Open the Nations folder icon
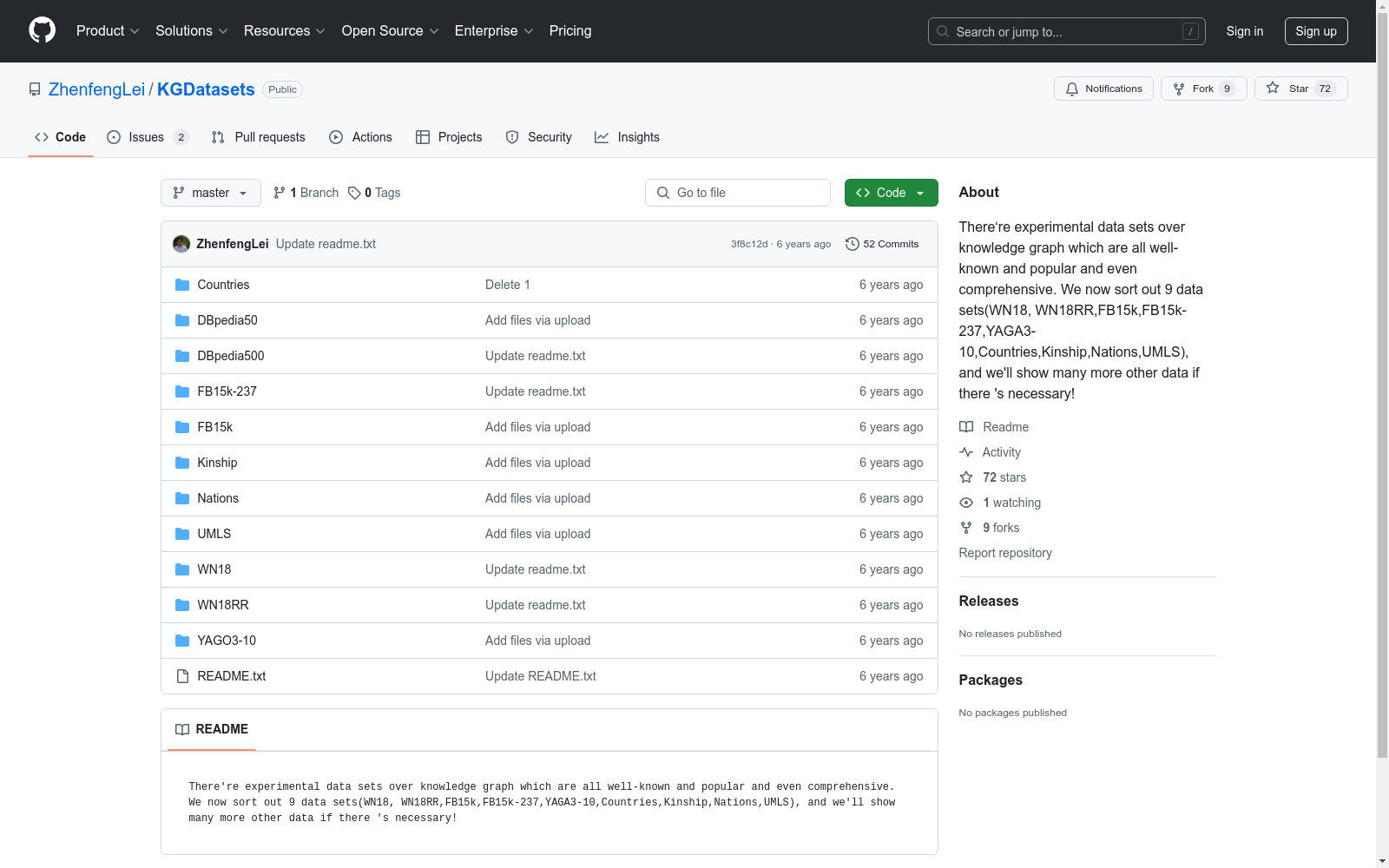This screenshot has height=868, width=1389. [182, 498]
